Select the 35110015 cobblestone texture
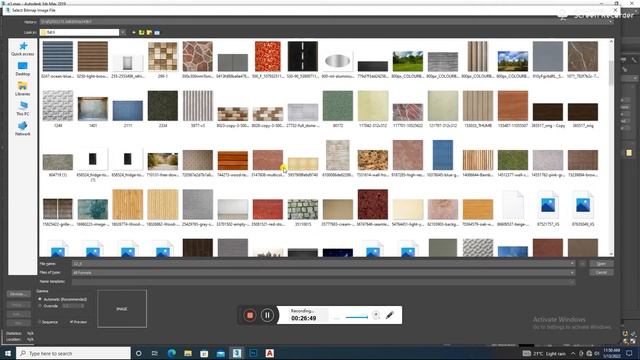This screenshot has height=360, width=640. click(302, 208)
